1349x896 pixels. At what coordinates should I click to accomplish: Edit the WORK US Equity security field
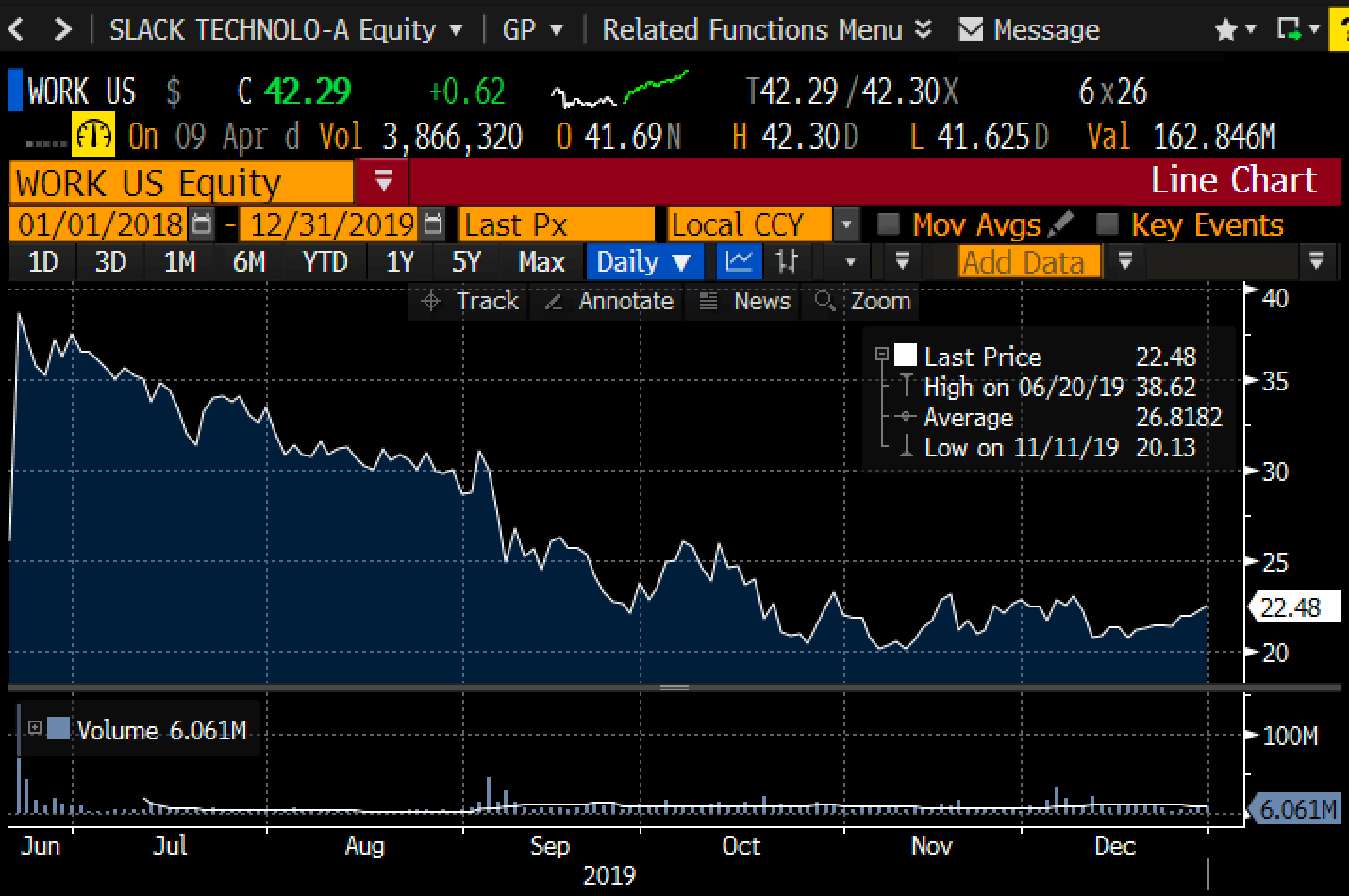click(x=181, y=182)
